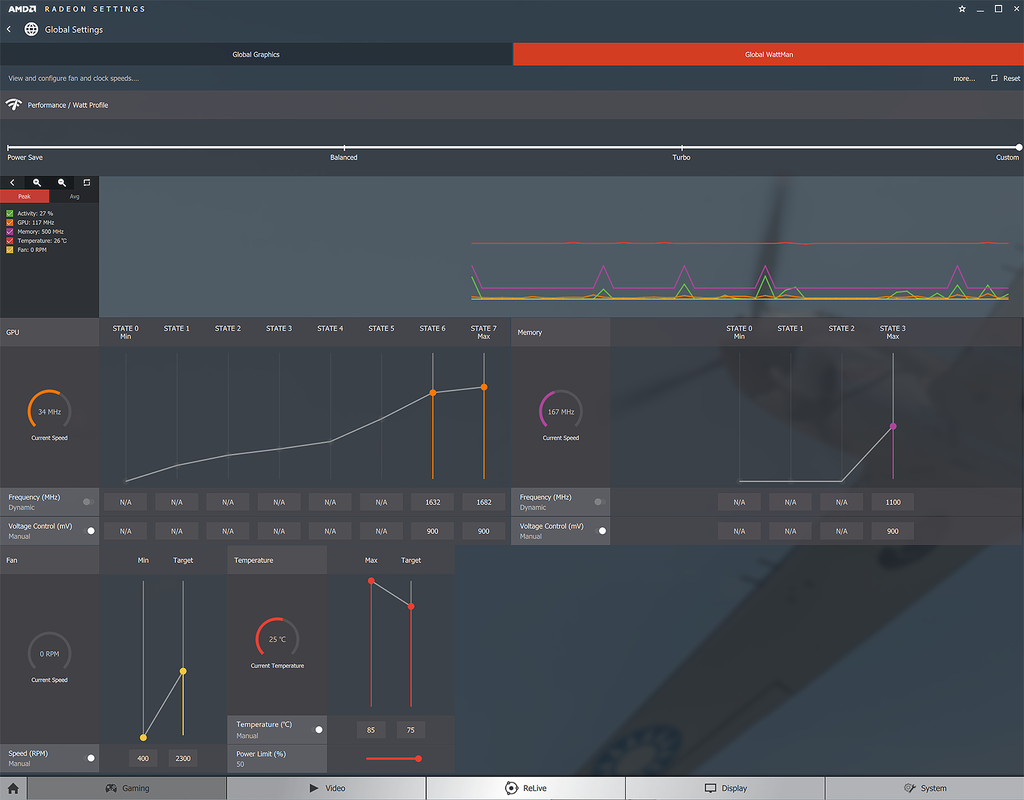
Task: Edit GPU State 6 frequency 1632 field
Action: tap(432, 502)
